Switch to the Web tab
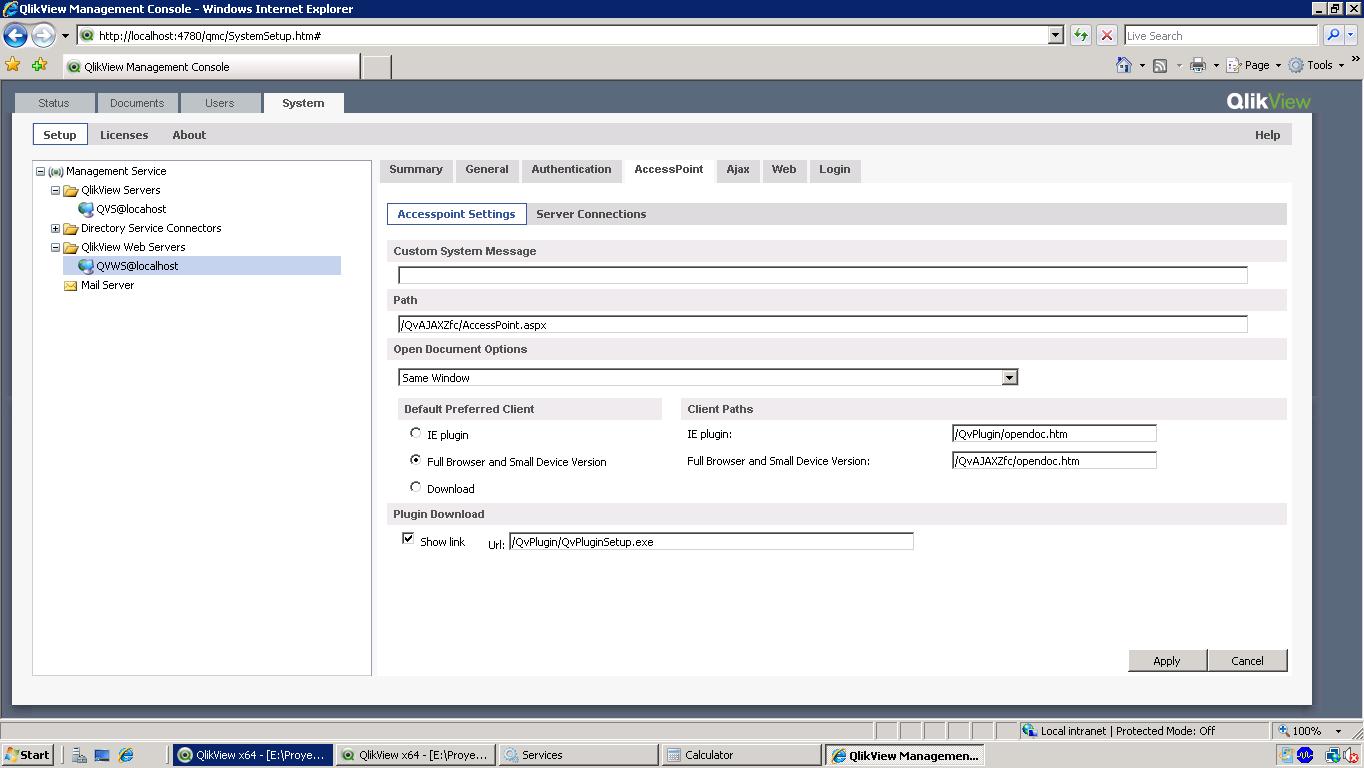1364x768 pixels. coord(784,169)
